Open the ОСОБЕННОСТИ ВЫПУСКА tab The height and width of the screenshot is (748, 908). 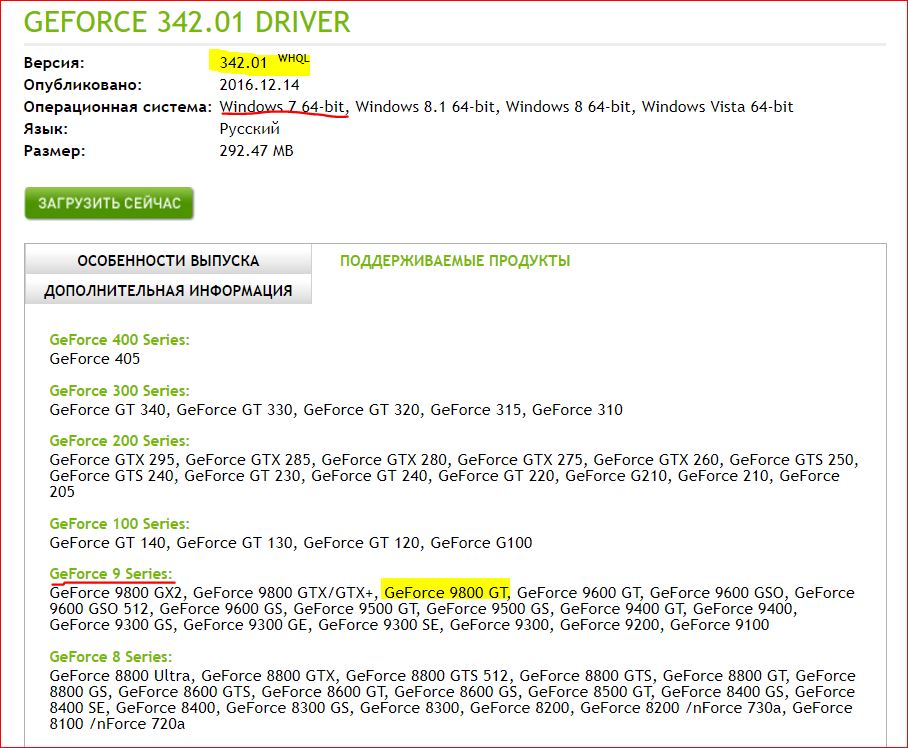point(168,261)
